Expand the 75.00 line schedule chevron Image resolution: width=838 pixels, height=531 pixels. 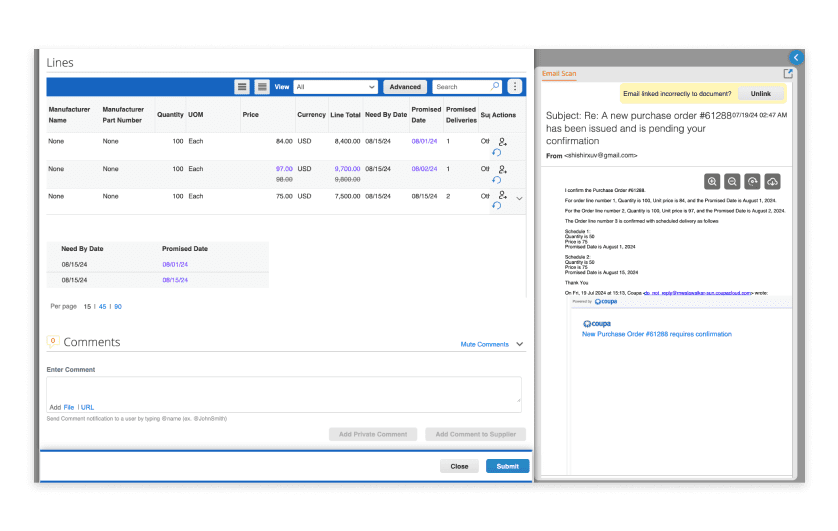519,198
